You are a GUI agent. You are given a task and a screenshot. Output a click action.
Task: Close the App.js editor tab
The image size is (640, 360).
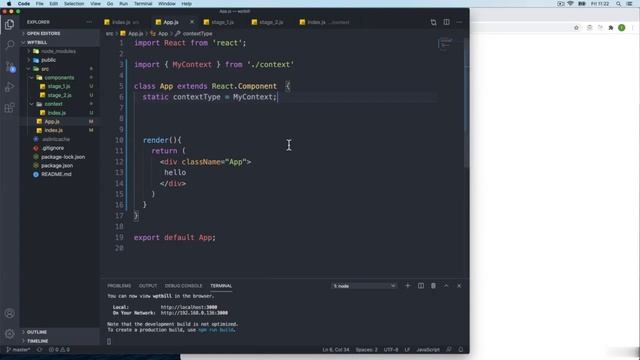(192, 22)
